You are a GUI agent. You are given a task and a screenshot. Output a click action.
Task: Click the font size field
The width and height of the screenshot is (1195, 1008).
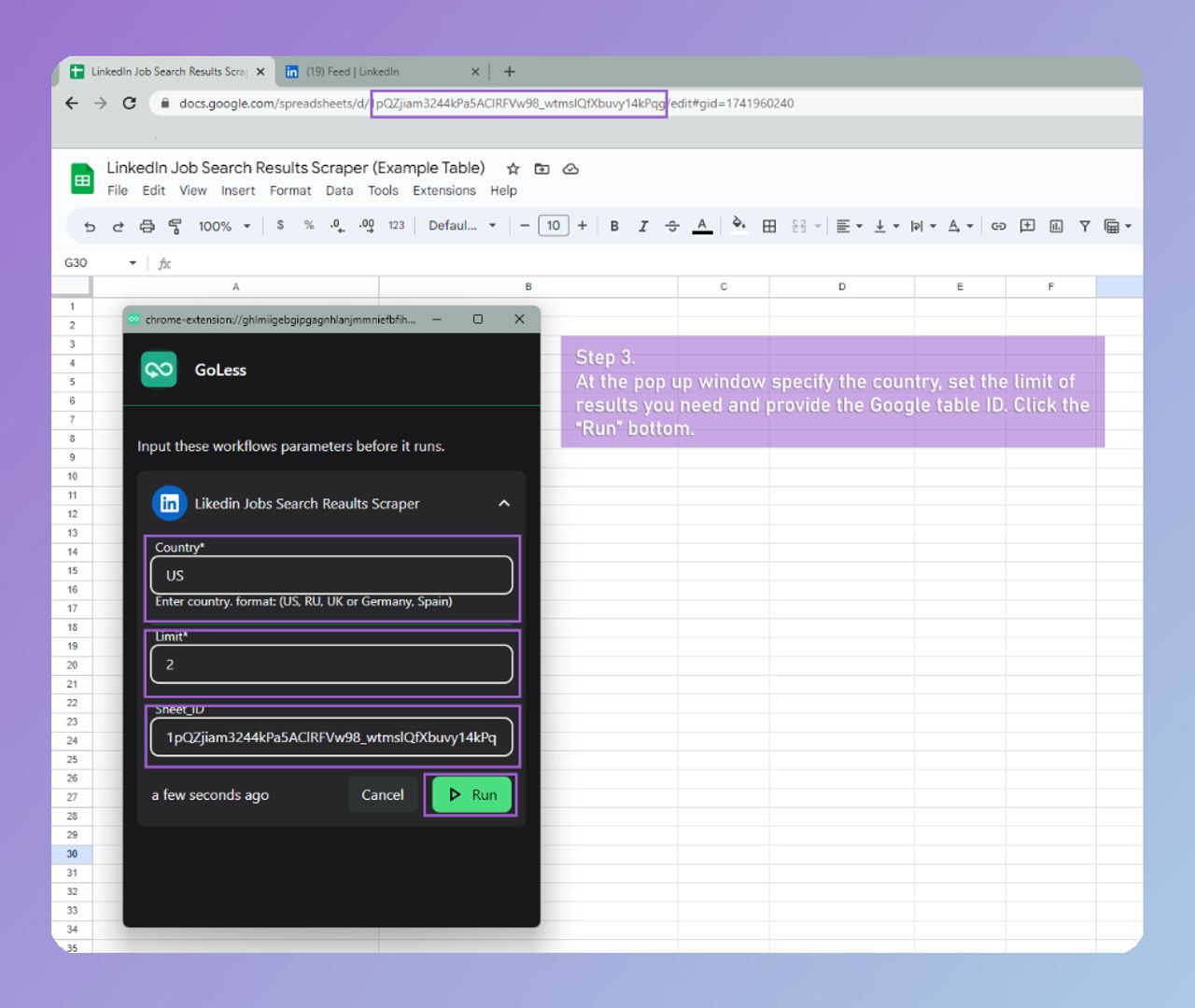[x=554, y=226]
